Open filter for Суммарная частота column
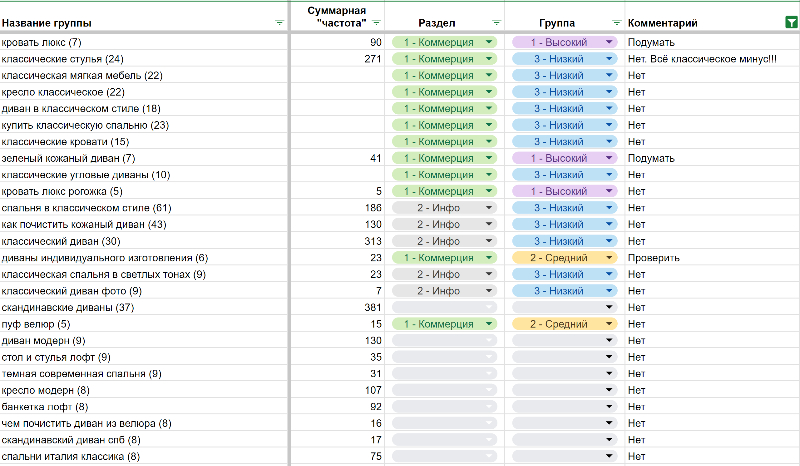Image resolution: width=800 pixels, height=466 pixels. [377, 22]
